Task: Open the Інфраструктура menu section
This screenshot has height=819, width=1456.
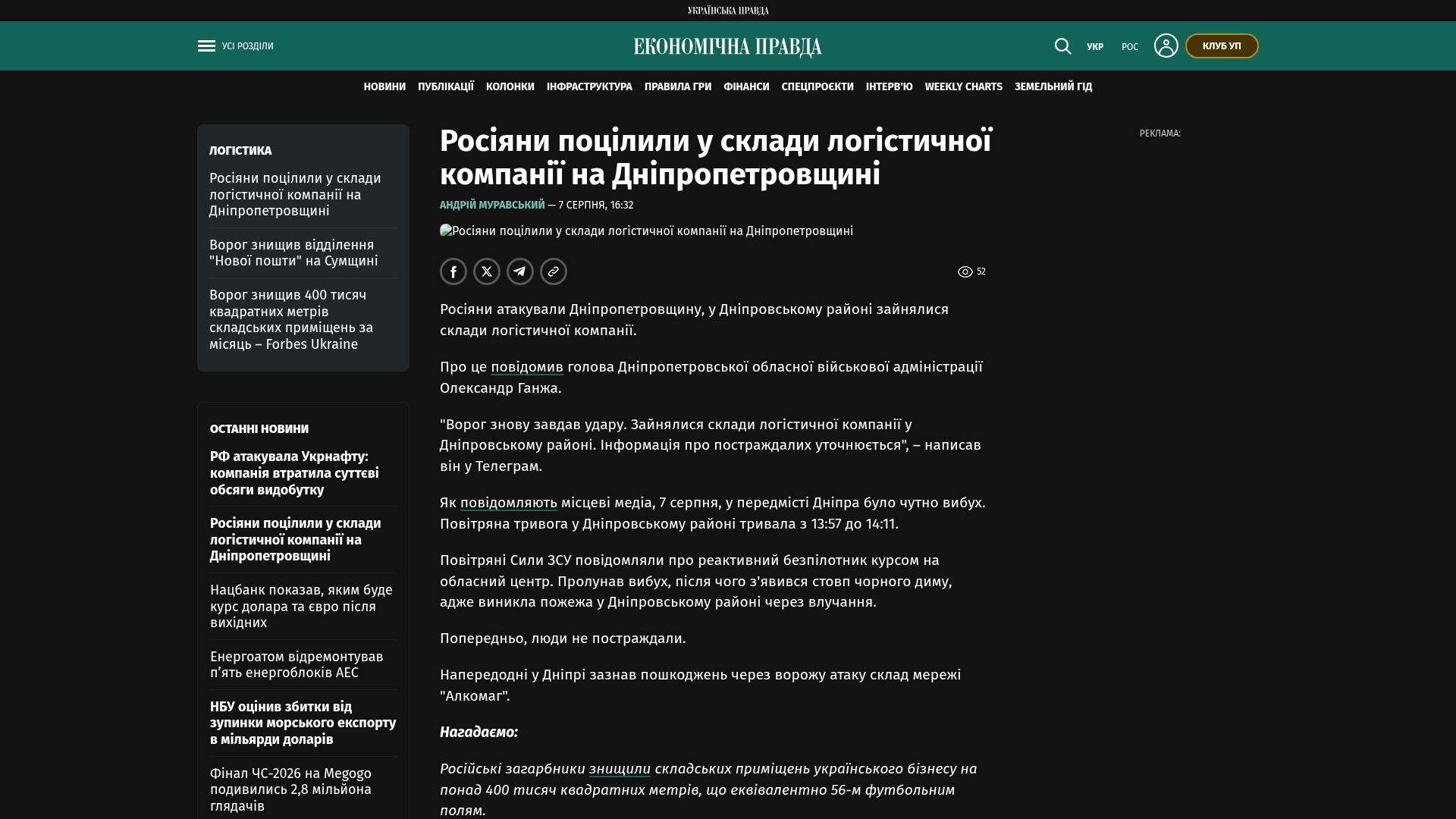Action: [589, 87]
